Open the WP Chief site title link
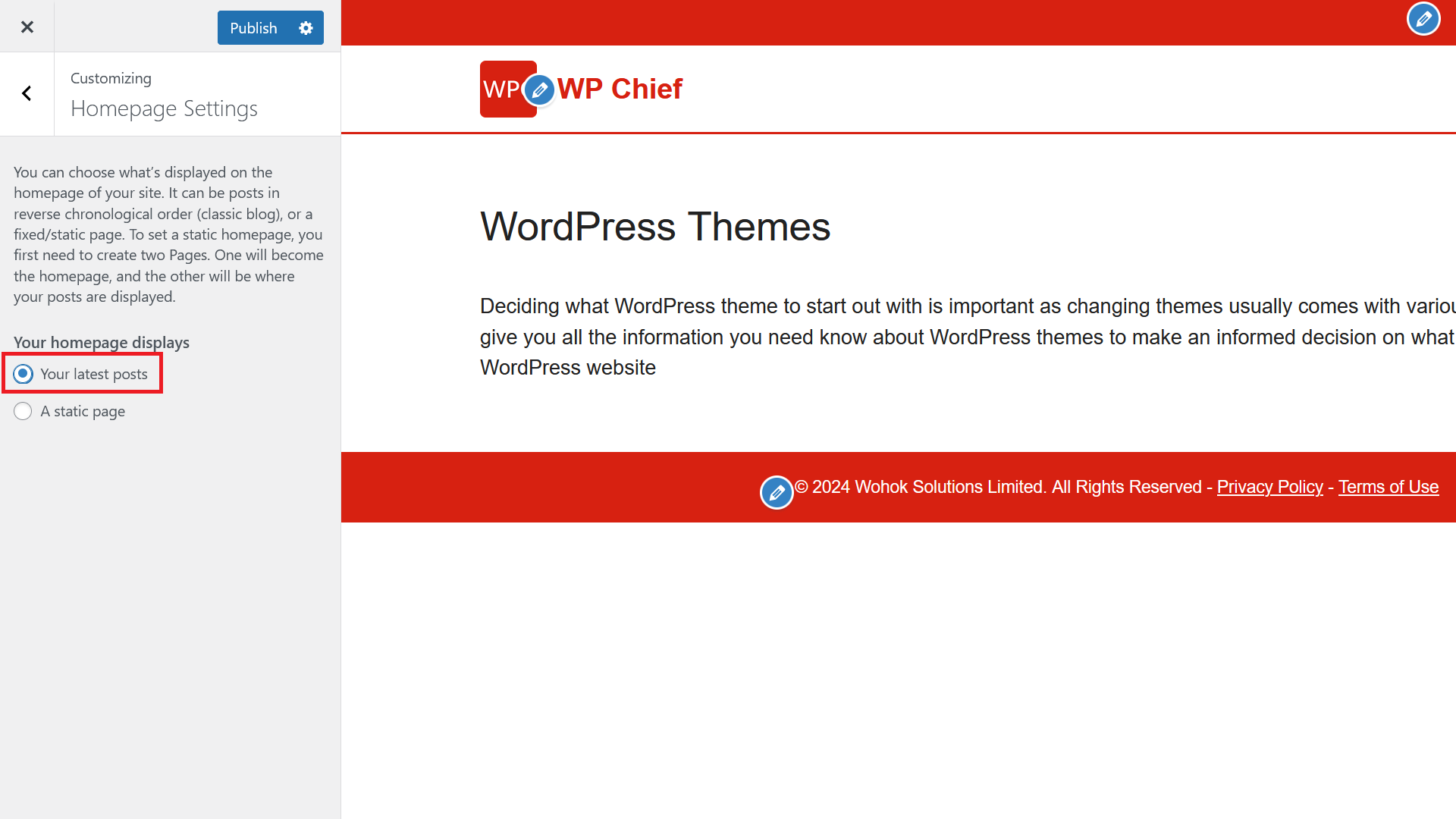The image size is (1456, 819). (620, 89)
